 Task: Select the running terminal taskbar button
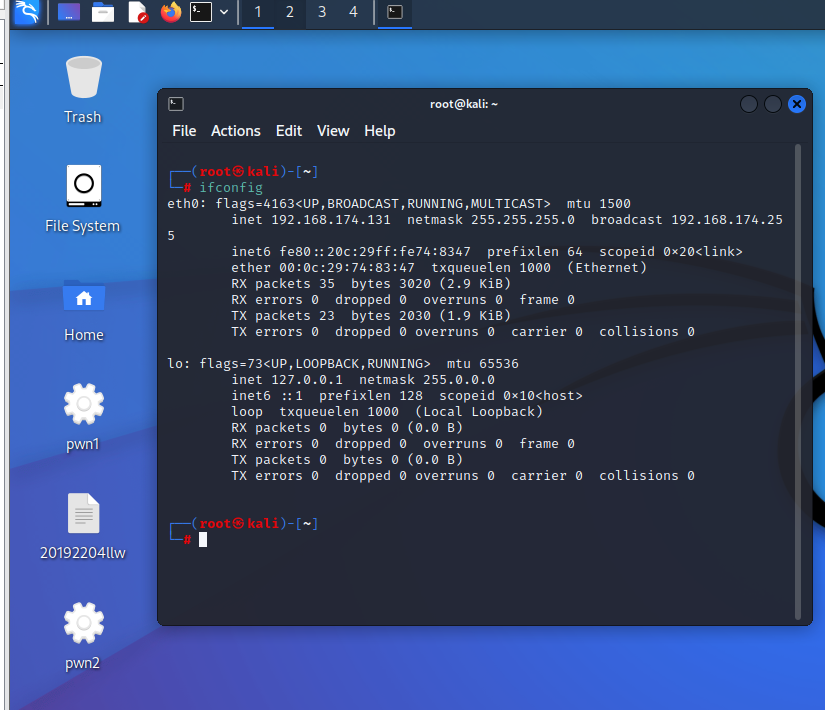point(395,12)
